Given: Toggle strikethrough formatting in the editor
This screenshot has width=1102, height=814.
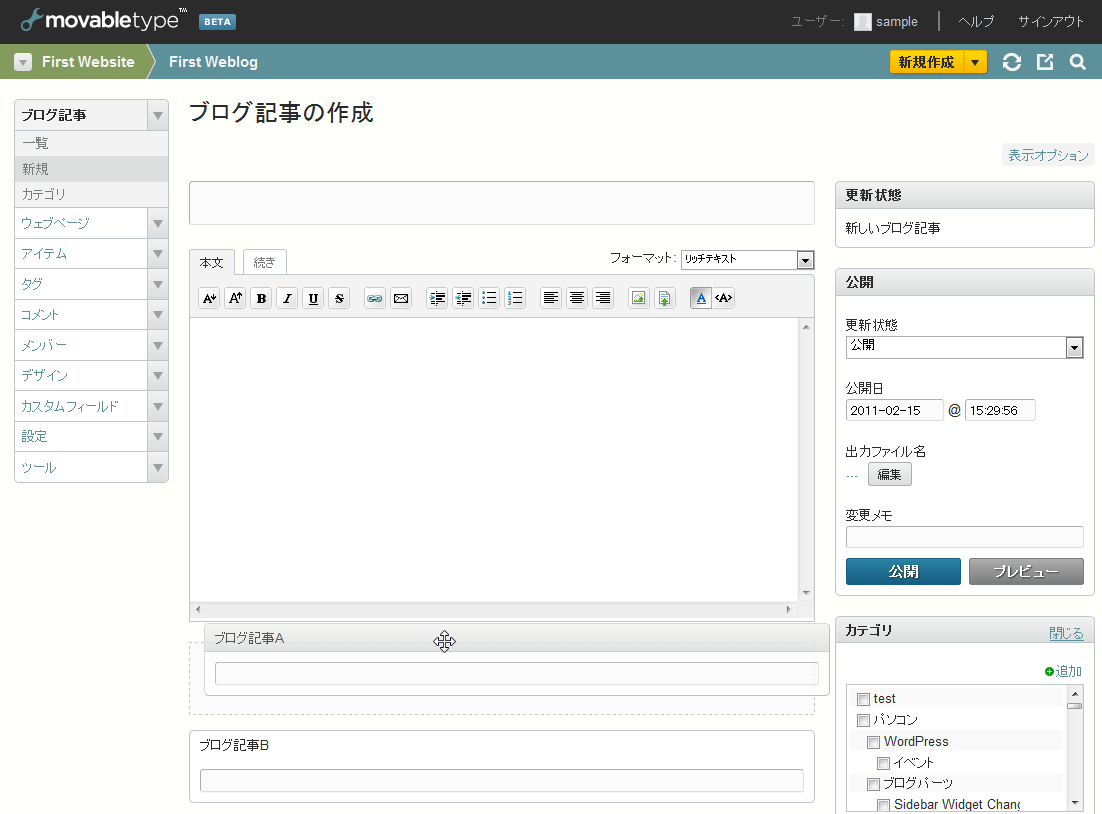Looking at the screenshot, I should point(339,298).
